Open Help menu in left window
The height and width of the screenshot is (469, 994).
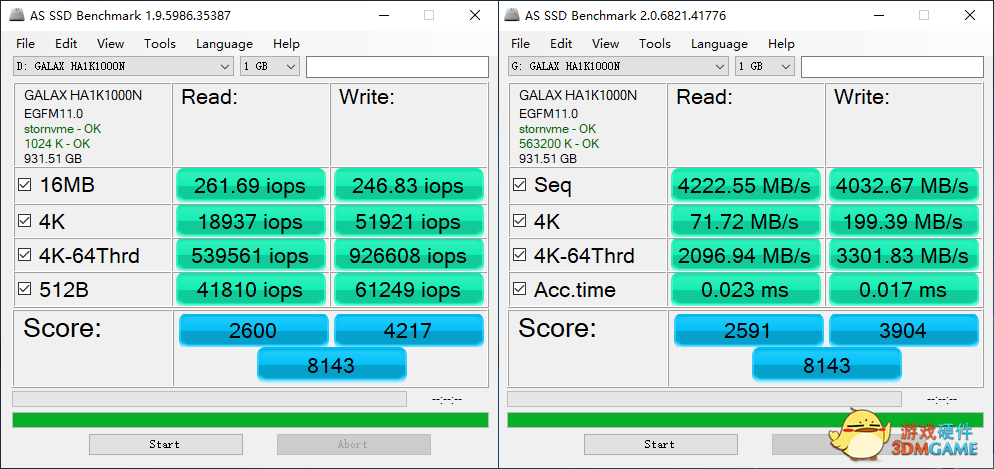(286, 44)
